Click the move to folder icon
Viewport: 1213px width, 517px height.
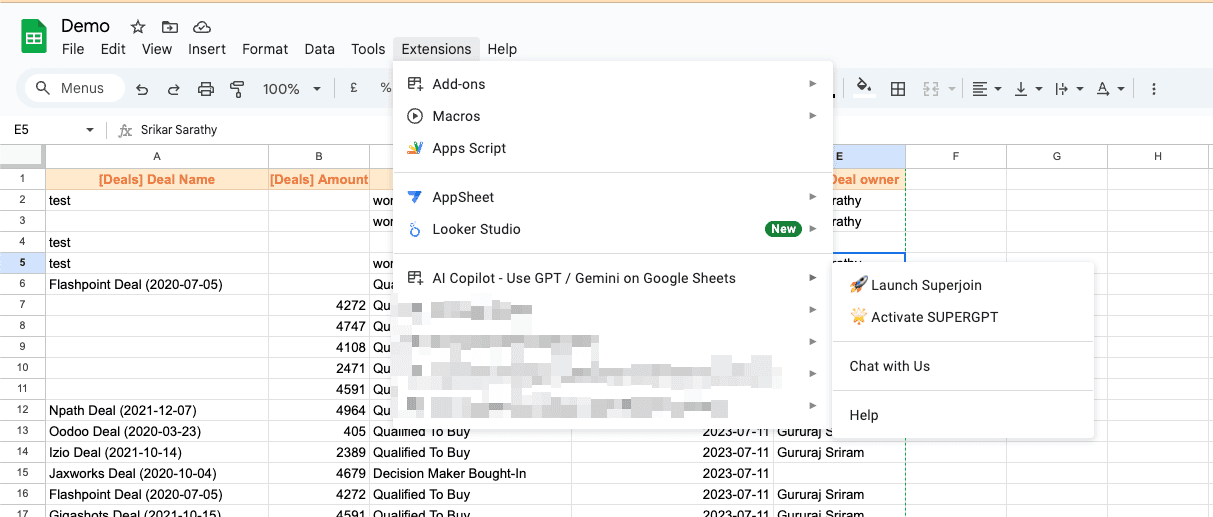pos(170,27)
